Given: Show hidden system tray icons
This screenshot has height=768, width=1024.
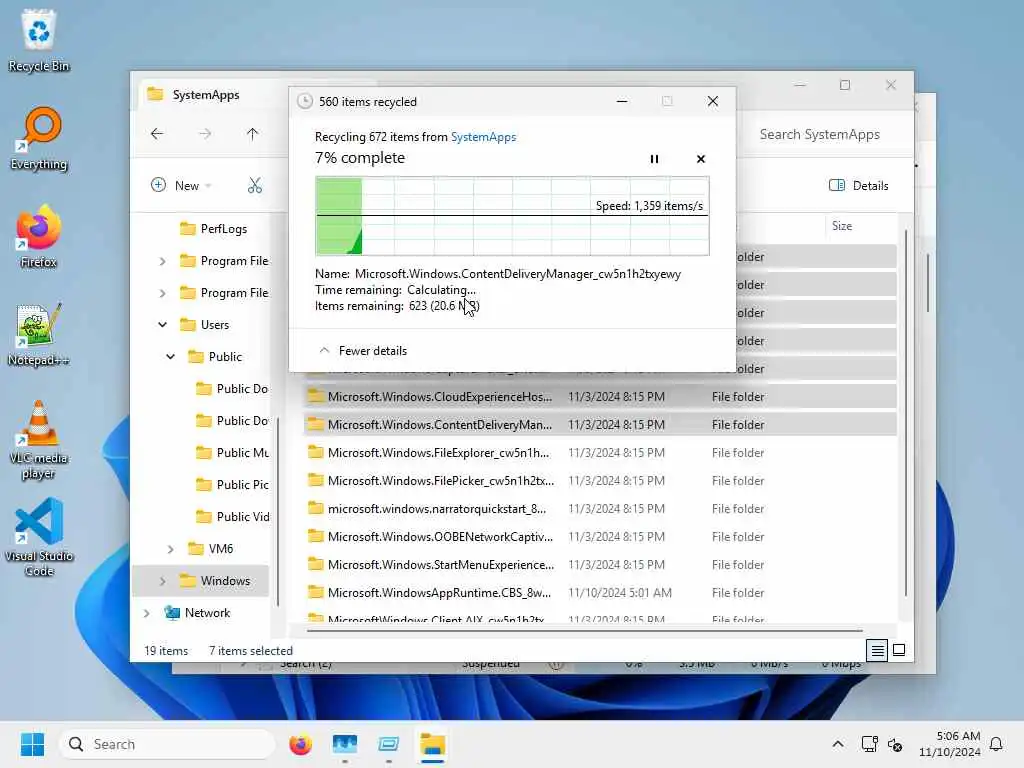Looking at the screenshot, I should click(x=838, y=744).
